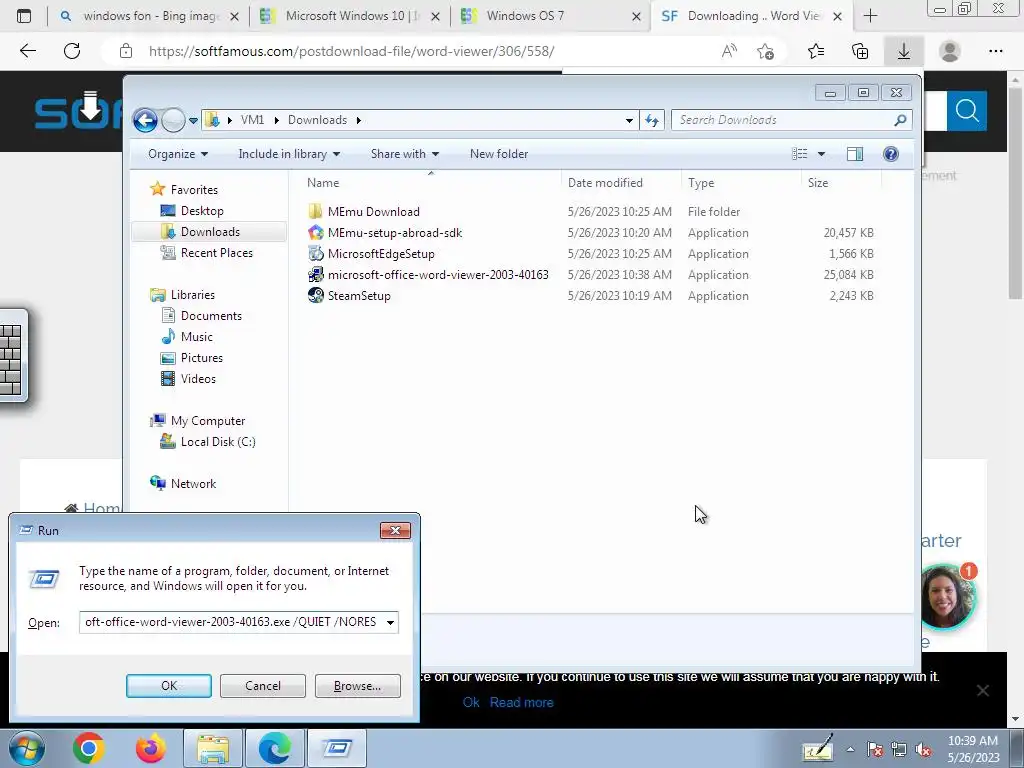Open Documents library

pos(211,316)
